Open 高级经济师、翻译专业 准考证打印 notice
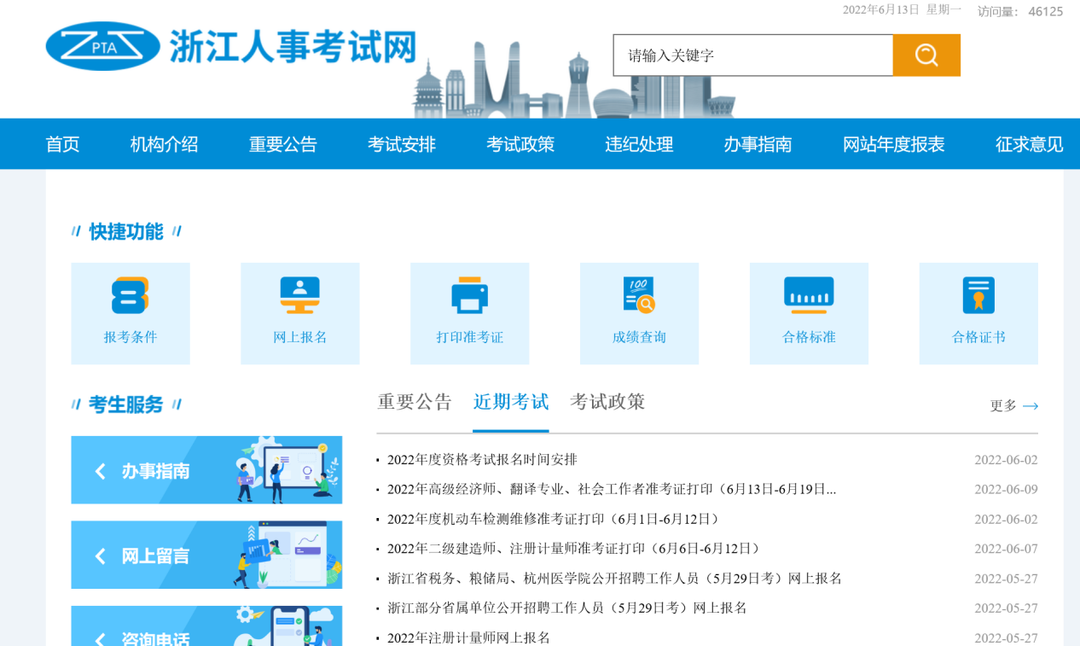This screenshot has width=1080, height=646. (x=612, y=489)
